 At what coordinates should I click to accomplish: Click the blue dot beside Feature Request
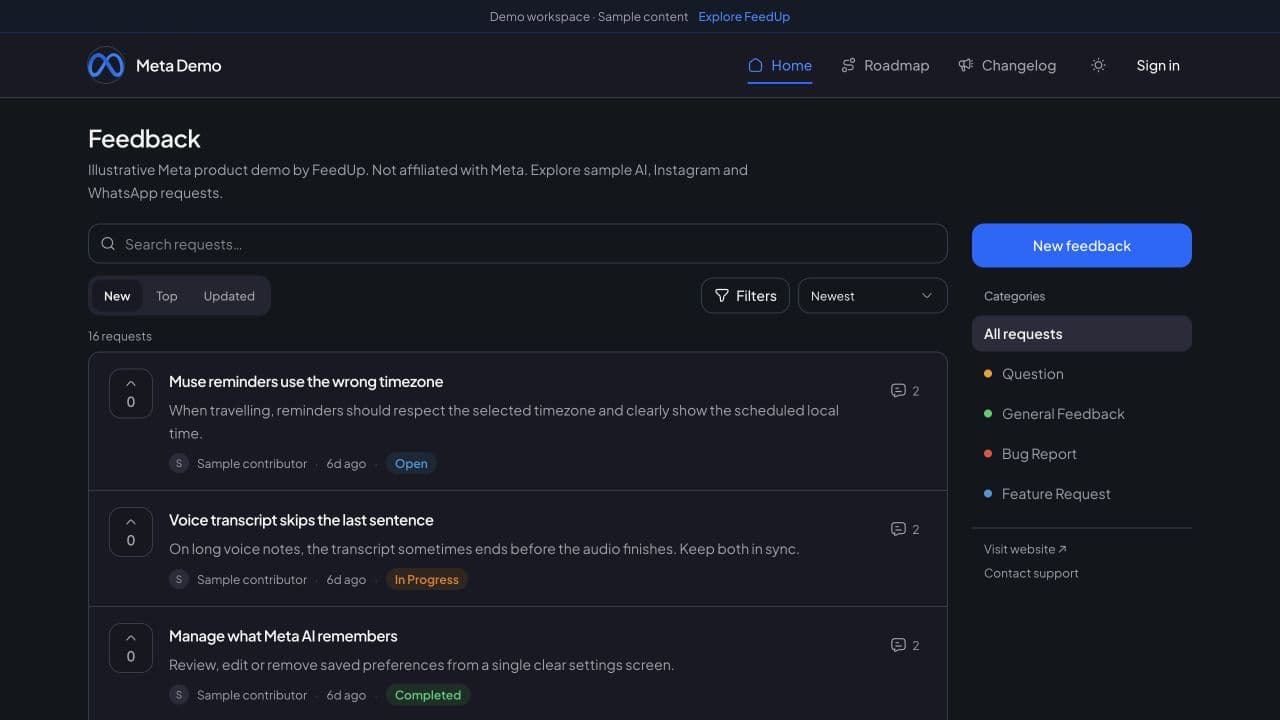click(988, 494)
